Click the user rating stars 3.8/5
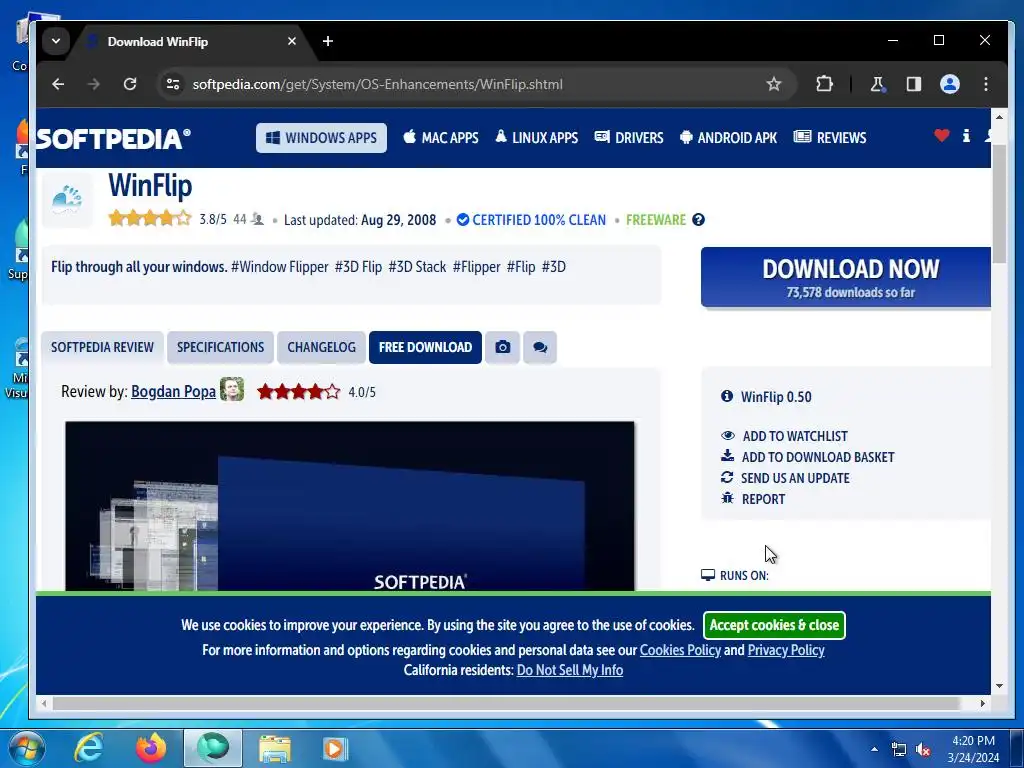Viewport: 1024px width, 768px height. [x=150, y=218]
